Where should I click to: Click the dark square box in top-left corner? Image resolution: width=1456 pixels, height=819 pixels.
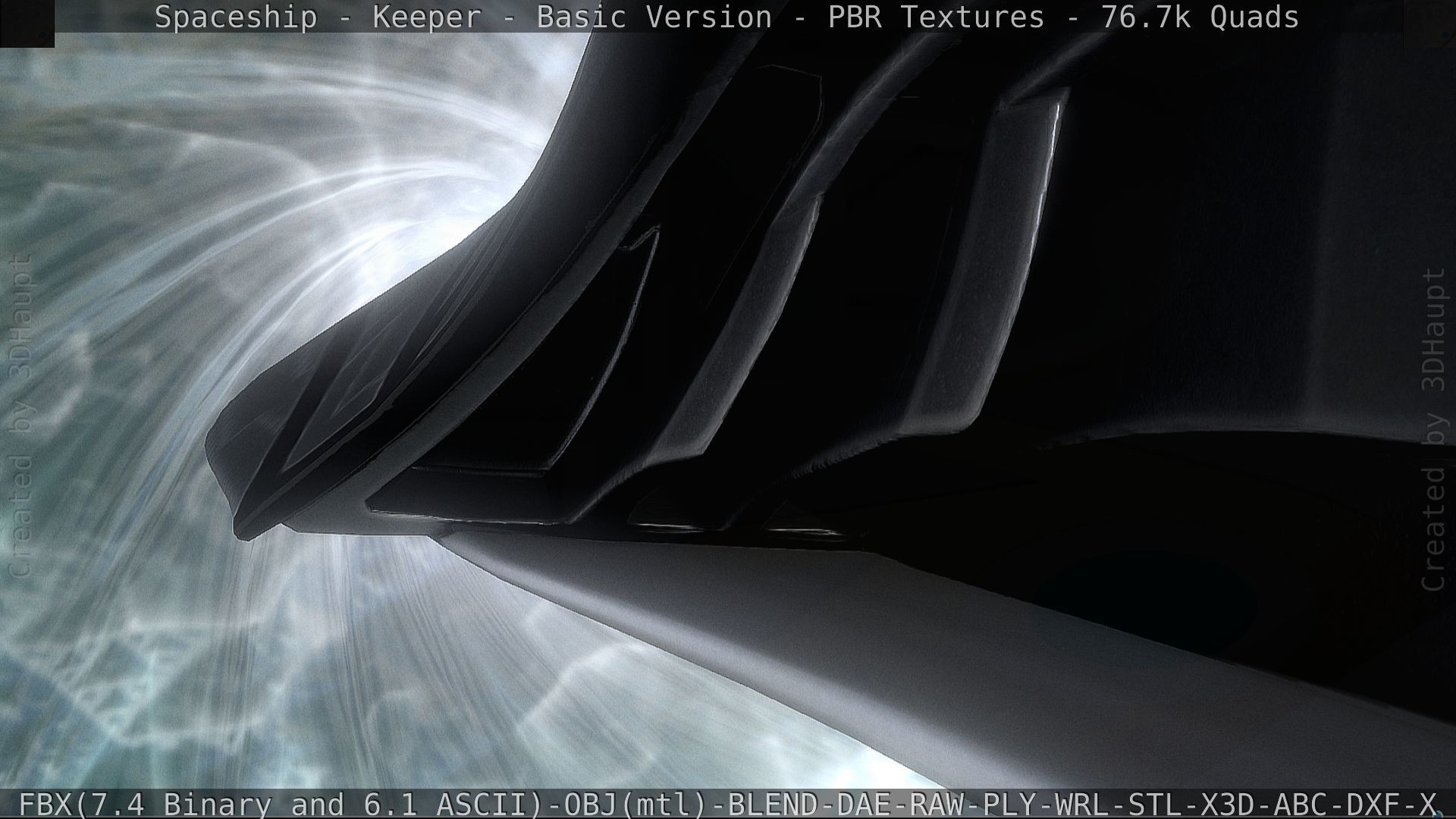coord(27,23)
